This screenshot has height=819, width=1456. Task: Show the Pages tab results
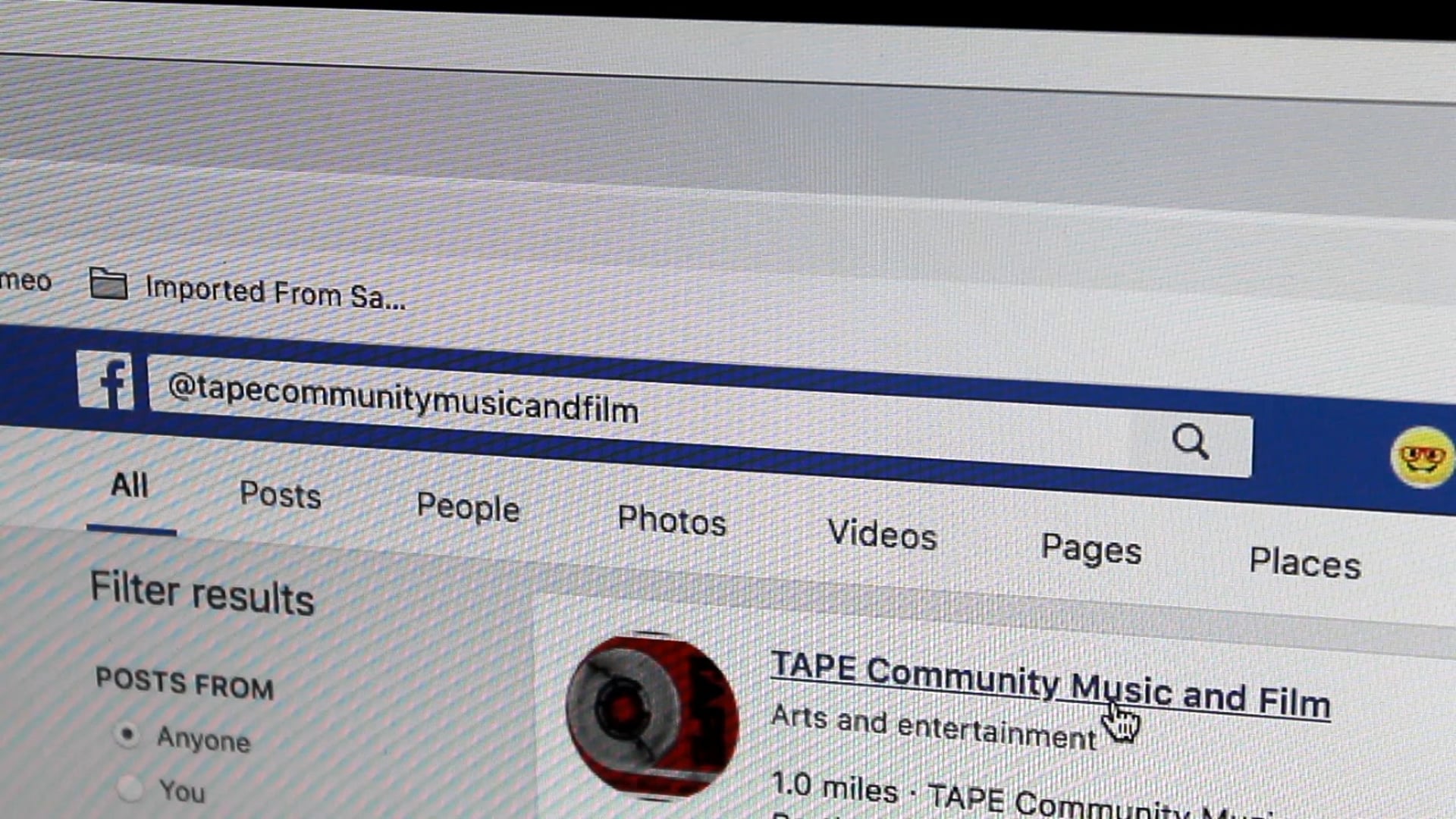coord(1090,549)
